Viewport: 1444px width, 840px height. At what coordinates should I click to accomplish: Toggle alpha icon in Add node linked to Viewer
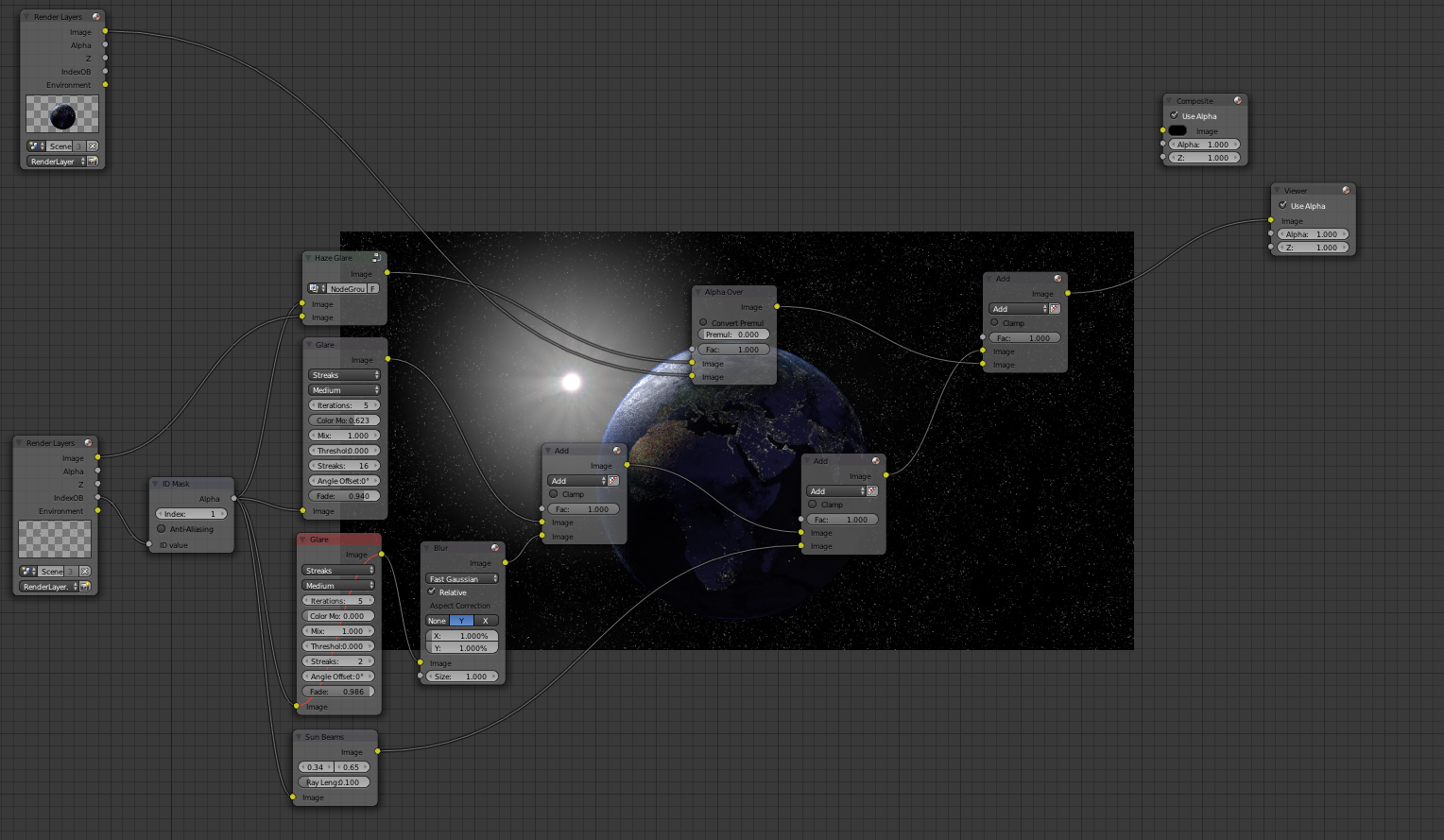[1055, 309]
